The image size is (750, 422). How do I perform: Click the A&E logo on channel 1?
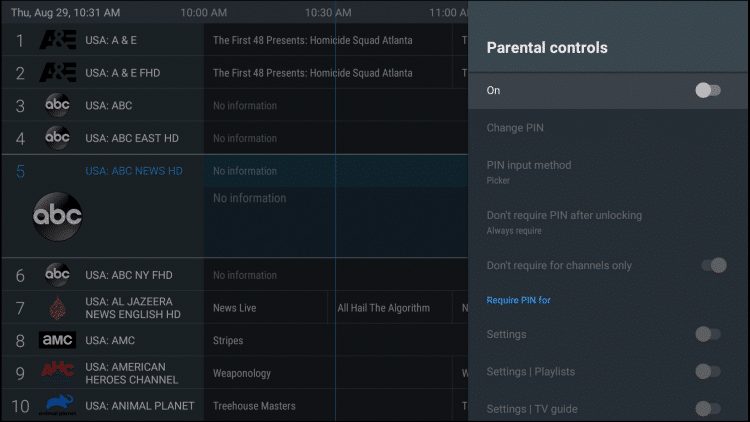tap(57, 40)
